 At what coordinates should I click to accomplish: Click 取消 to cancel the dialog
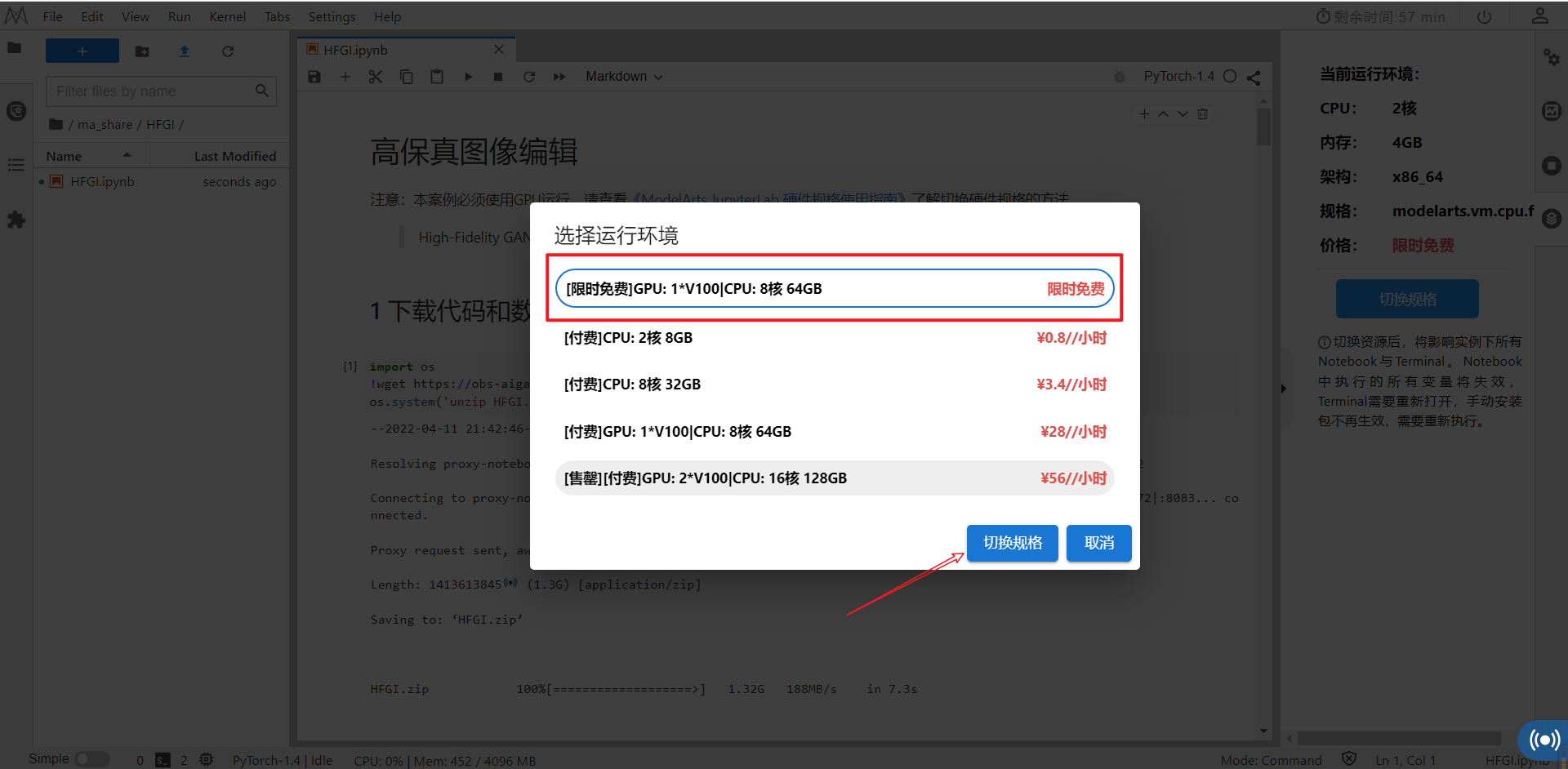pos(1099,543)
